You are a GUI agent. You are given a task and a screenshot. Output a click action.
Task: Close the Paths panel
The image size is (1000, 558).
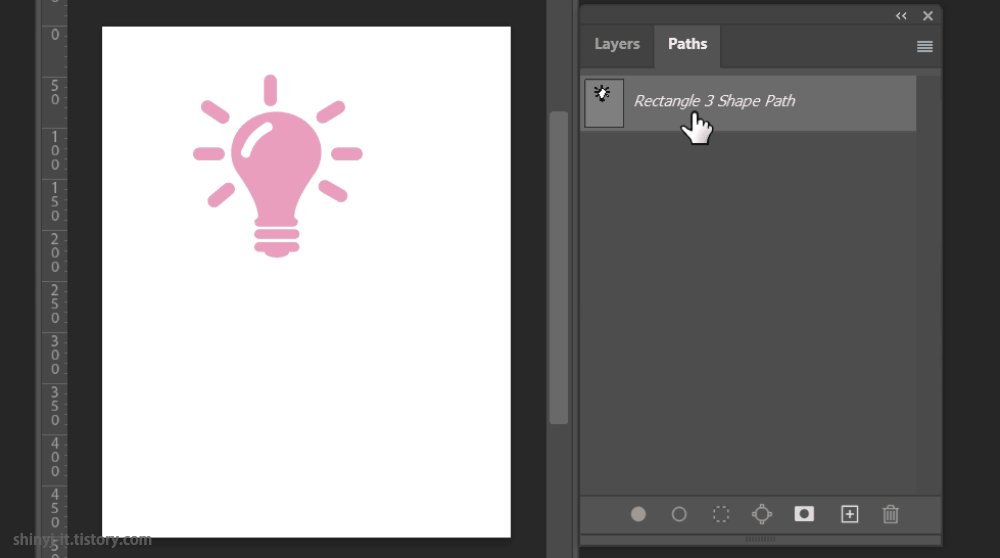point(928,16)
